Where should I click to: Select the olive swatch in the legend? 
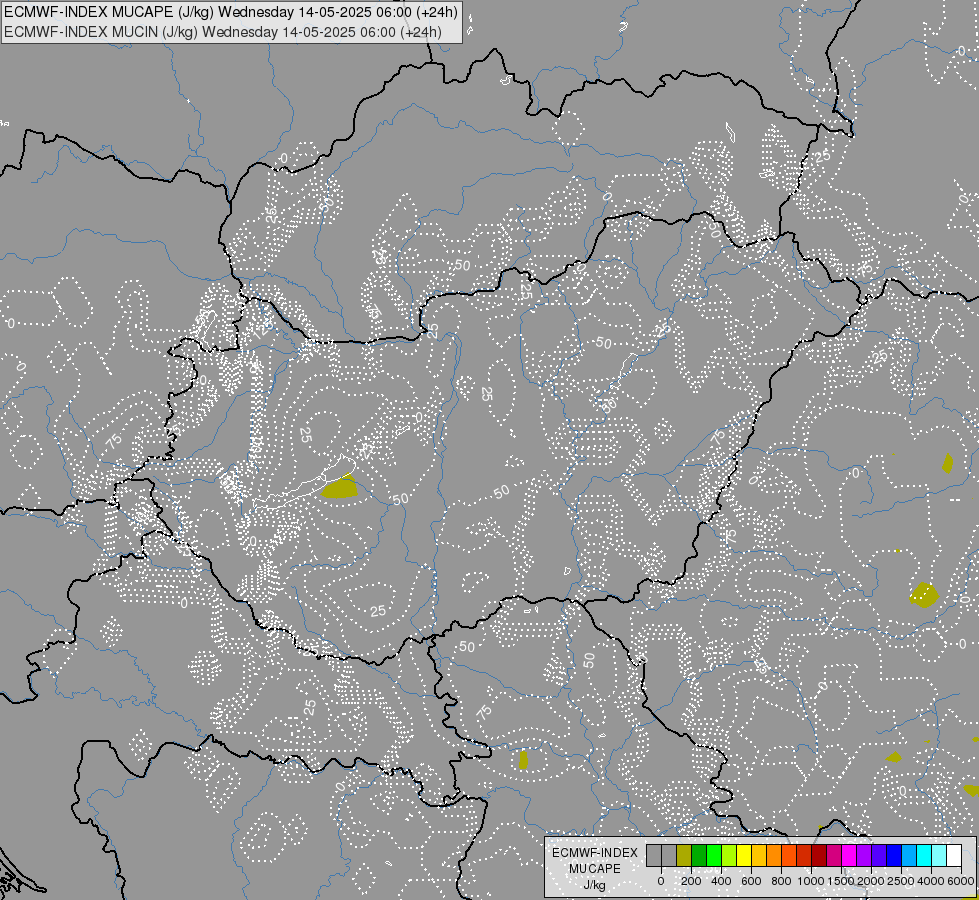[x=684, y=856]
